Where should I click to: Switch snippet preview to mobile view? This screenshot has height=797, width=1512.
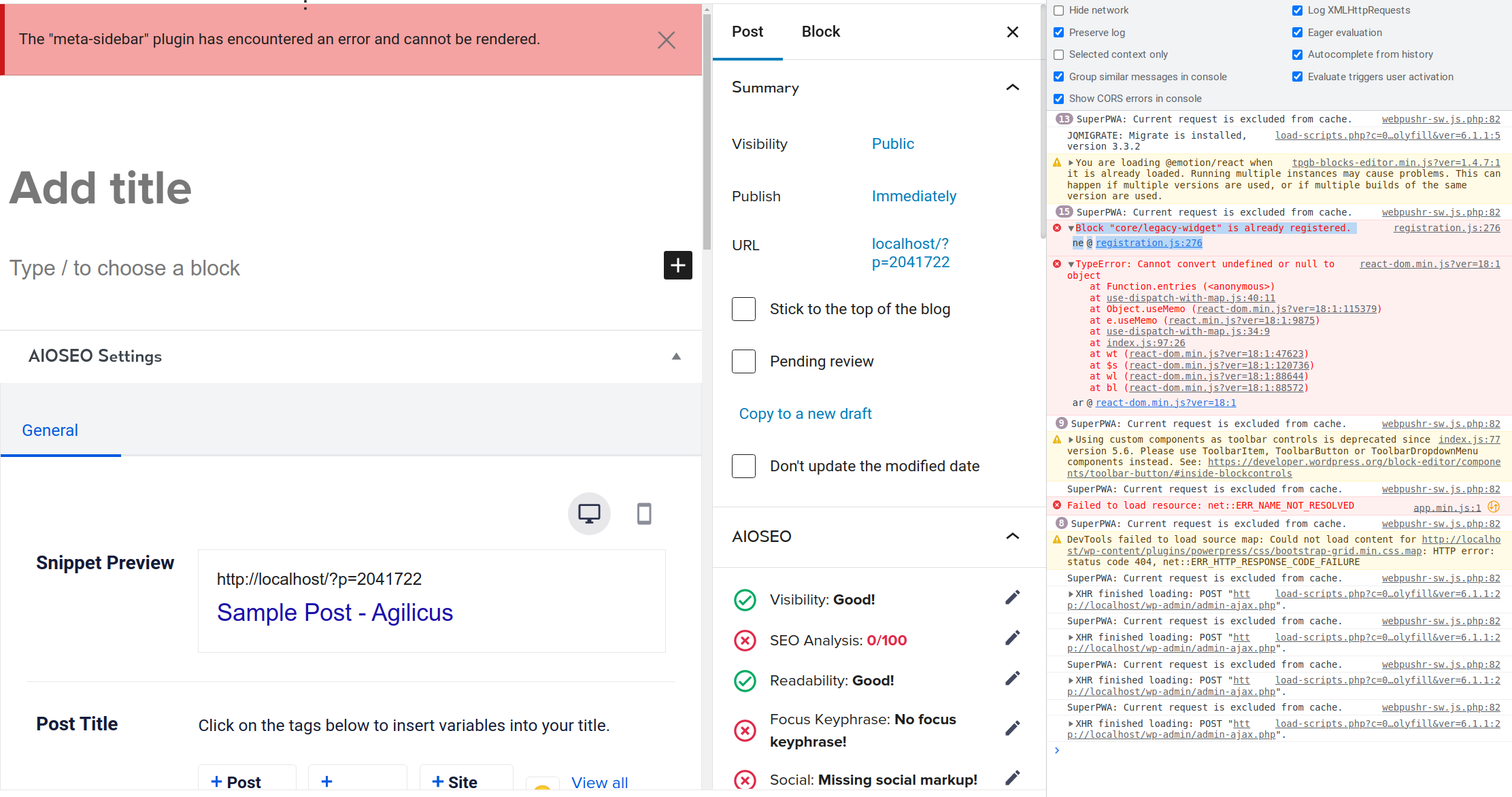[643, 513]
